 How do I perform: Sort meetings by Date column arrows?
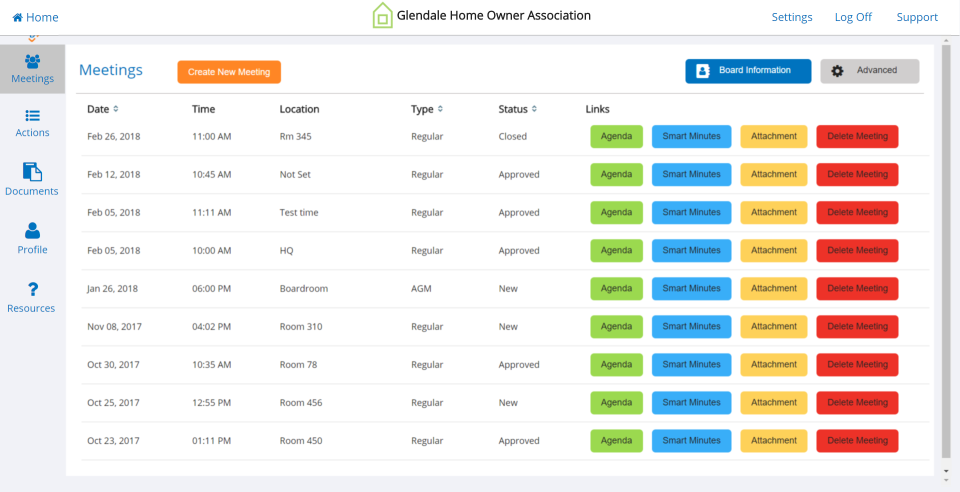[116, 109]
